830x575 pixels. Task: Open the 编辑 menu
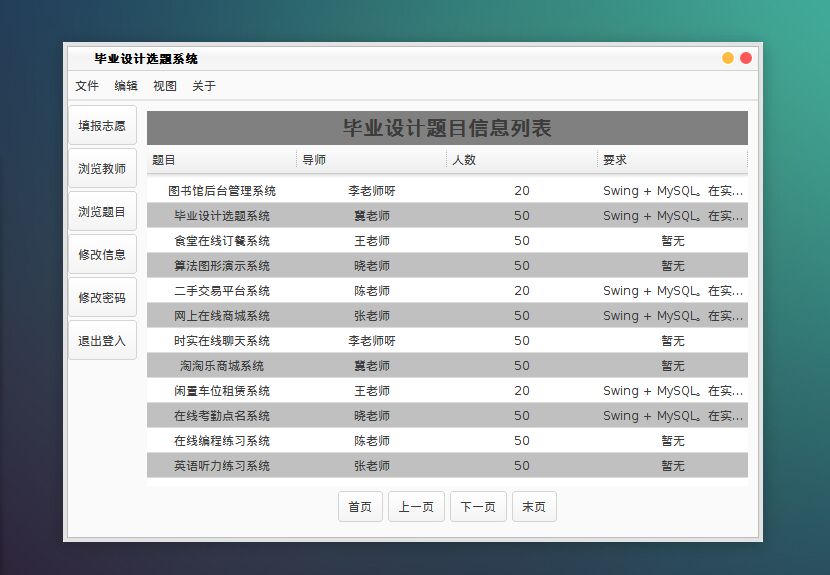pos(126,86)
